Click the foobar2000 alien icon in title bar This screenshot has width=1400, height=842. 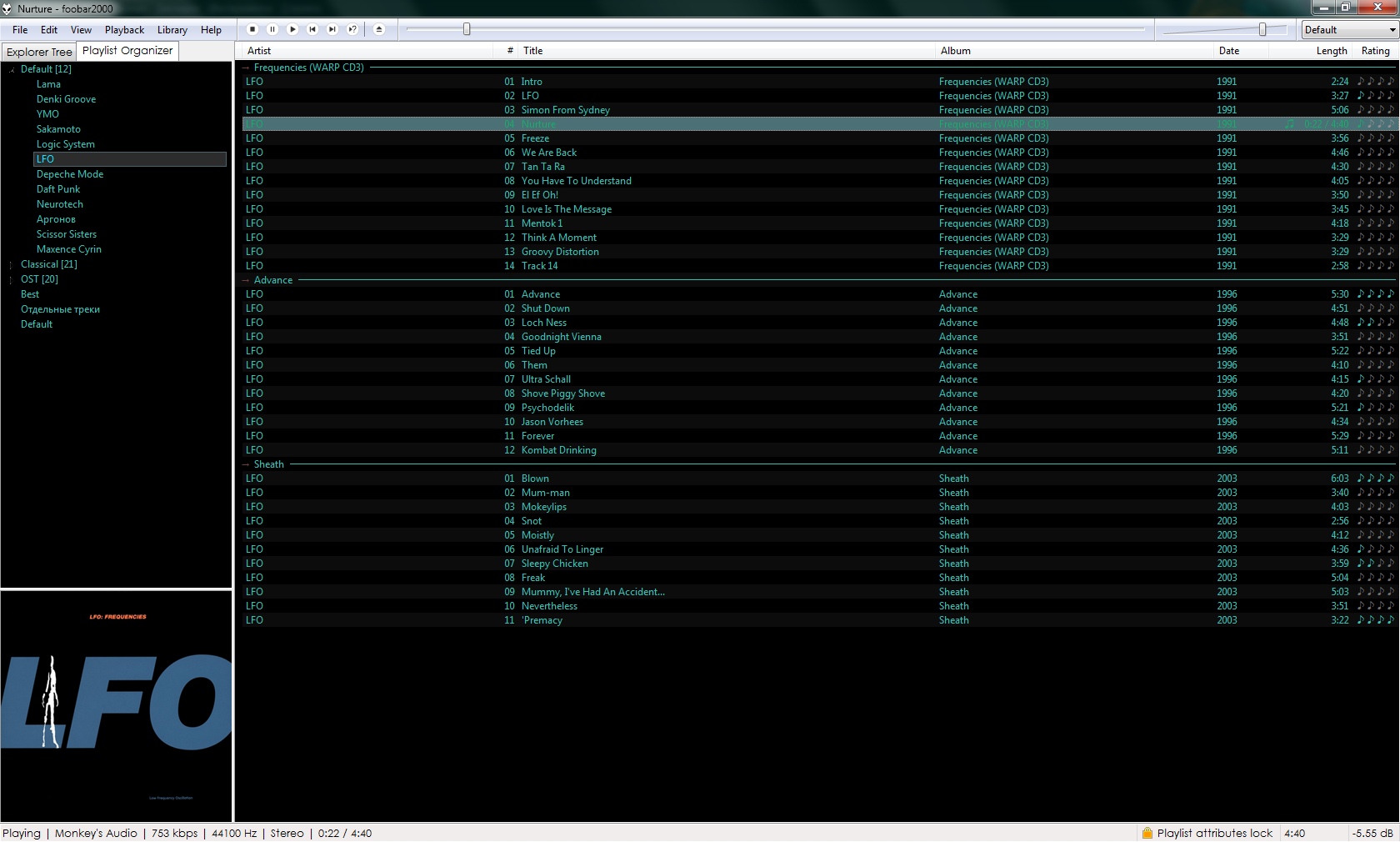click(x=8, y=8)
